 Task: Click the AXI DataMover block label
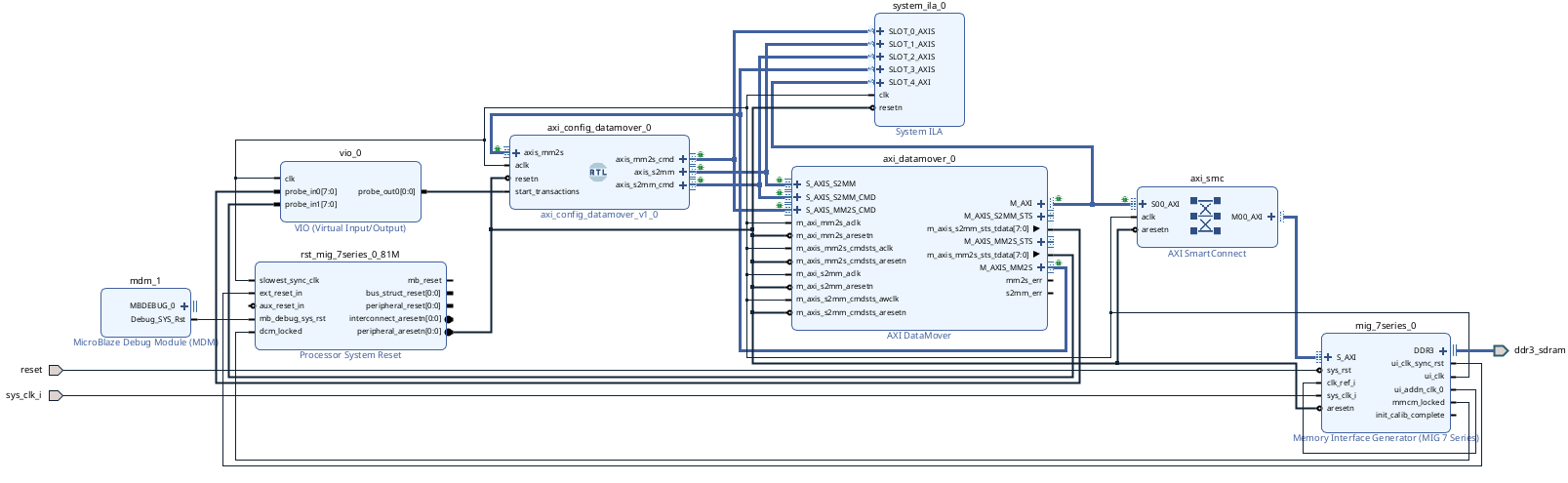918,336
